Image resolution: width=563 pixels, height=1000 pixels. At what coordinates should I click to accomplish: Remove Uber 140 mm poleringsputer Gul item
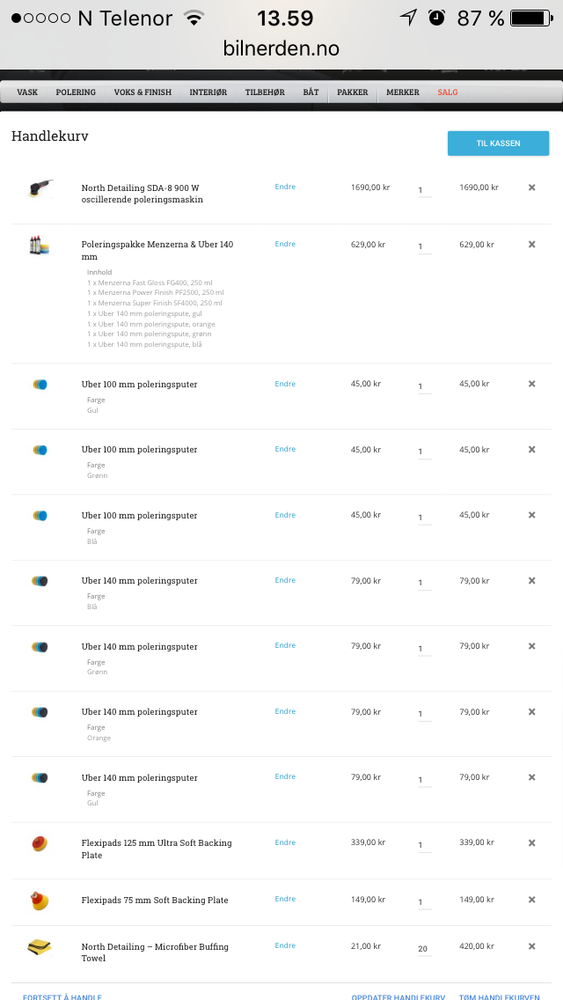532,777
